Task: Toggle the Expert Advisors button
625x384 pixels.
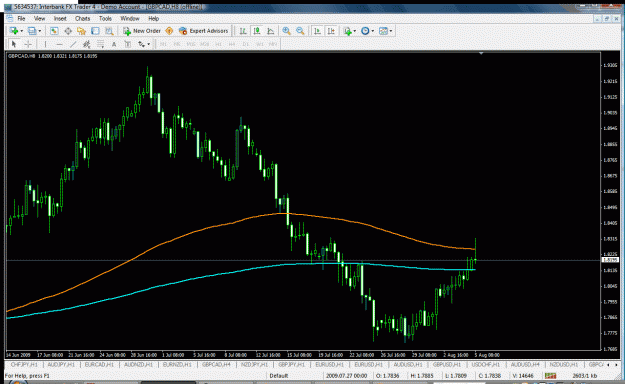Action: coord(204,31)
